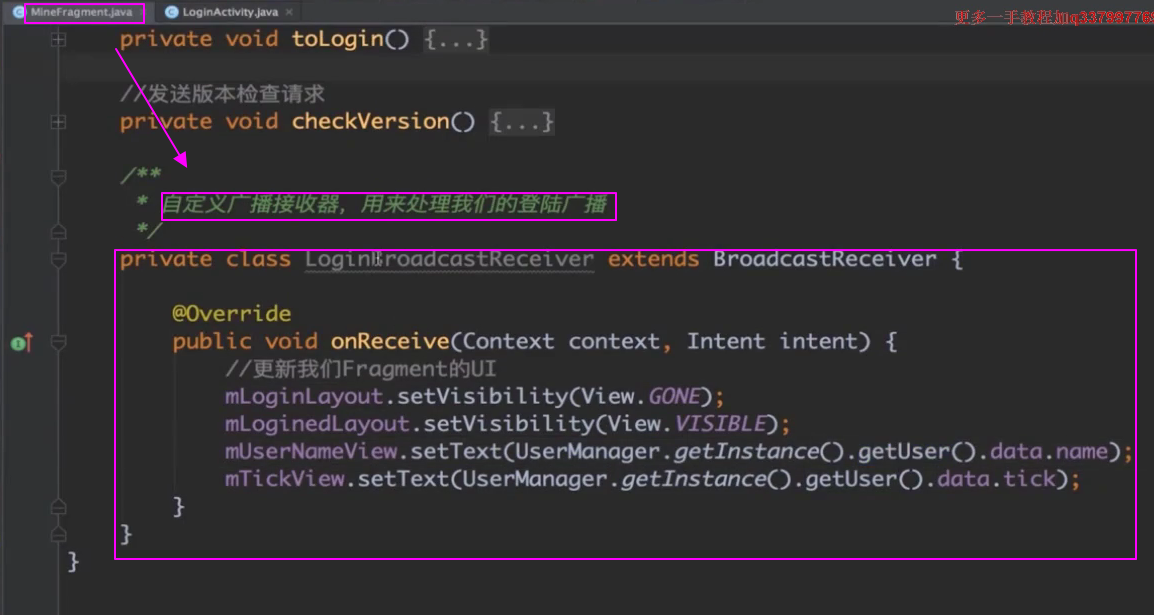The width and height of the screenshot is (1154, 615).
Task: Click the //更新我们Fragment的UI comment
Action: (x=361, y=369)
